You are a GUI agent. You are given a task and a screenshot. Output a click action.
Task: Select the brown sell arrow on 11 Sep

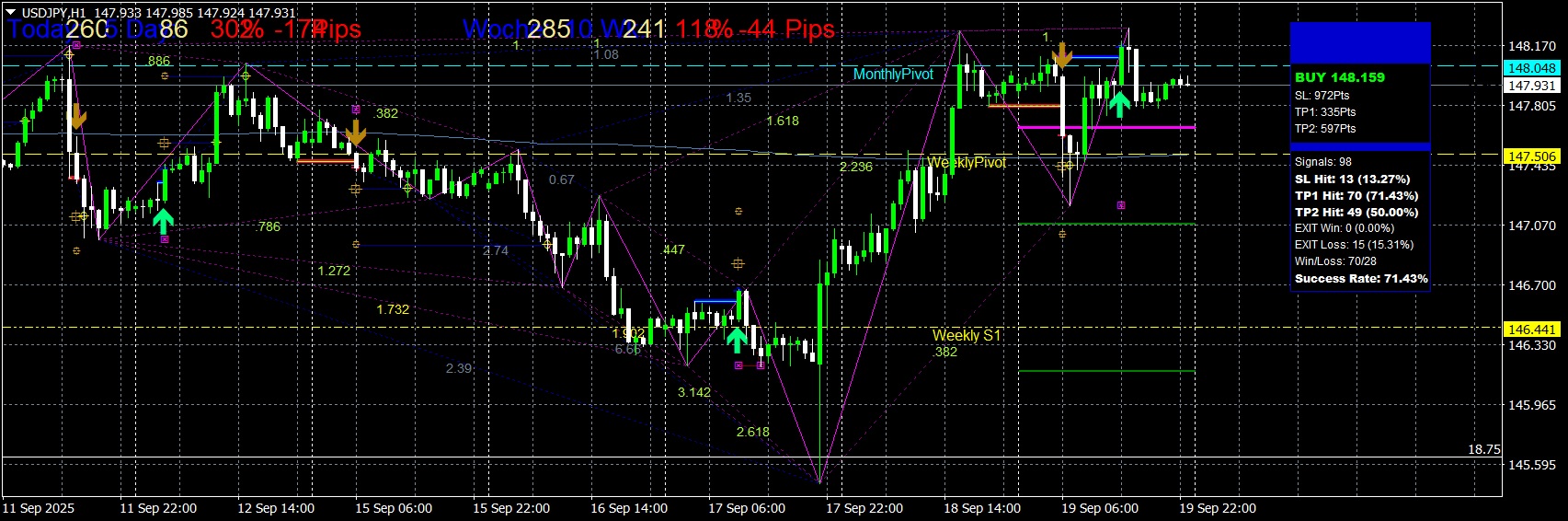pyautogui.click(x=78, y=117)
